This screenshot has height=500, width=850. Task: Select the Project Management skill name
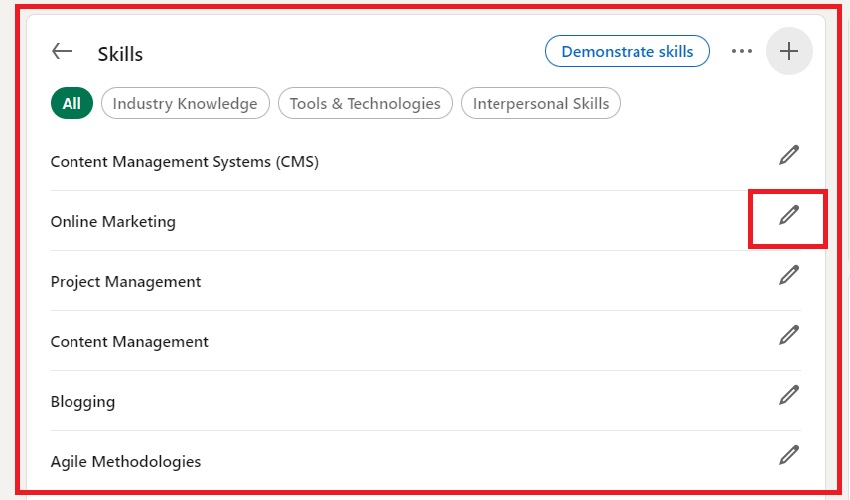126,282
